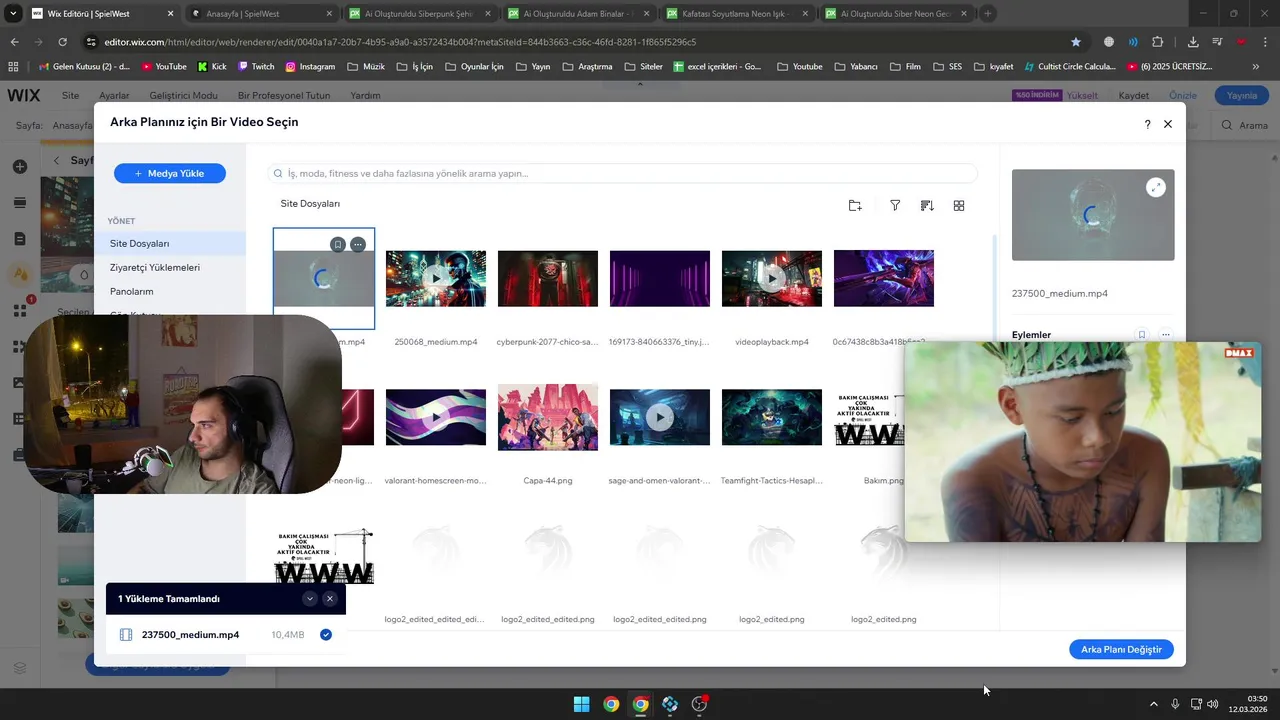Select the cyberpunk-2077-chico red thumbnail
1280x720 pixels.
coord(548,278)
